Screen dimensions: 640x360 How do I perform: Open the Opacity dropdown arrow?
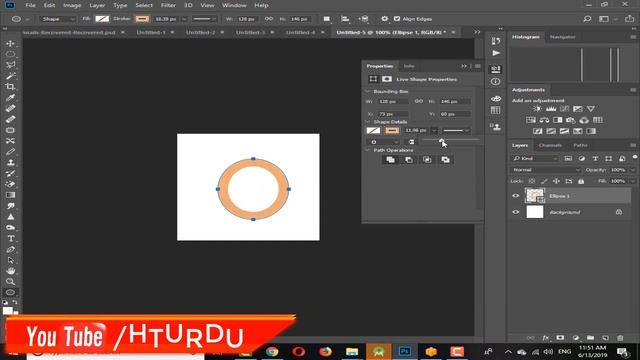pyautogui.click(x=633, y=170)
